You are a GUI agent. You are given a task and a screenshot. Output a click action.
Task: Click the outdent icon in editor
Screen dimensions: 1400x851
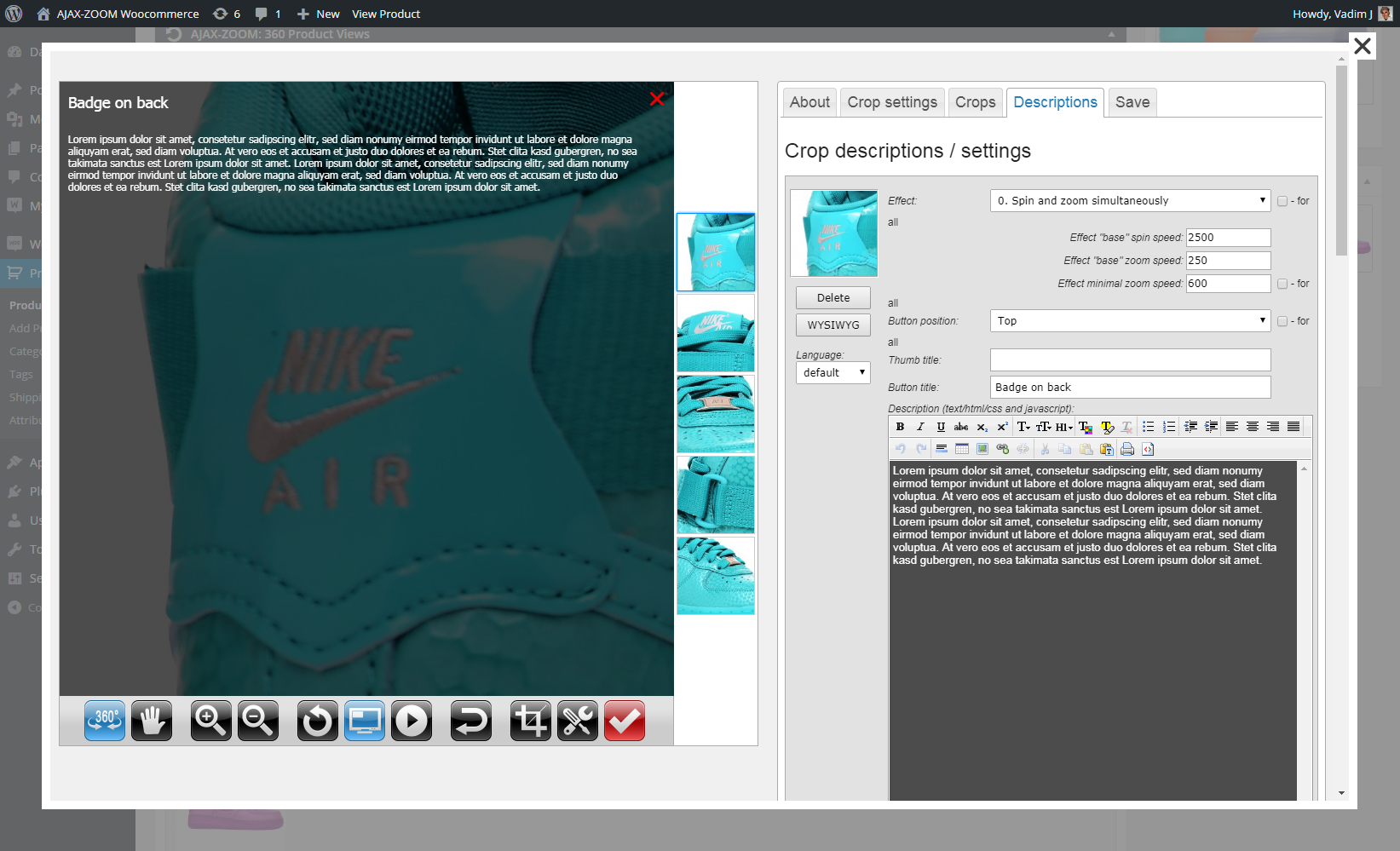1190,427
